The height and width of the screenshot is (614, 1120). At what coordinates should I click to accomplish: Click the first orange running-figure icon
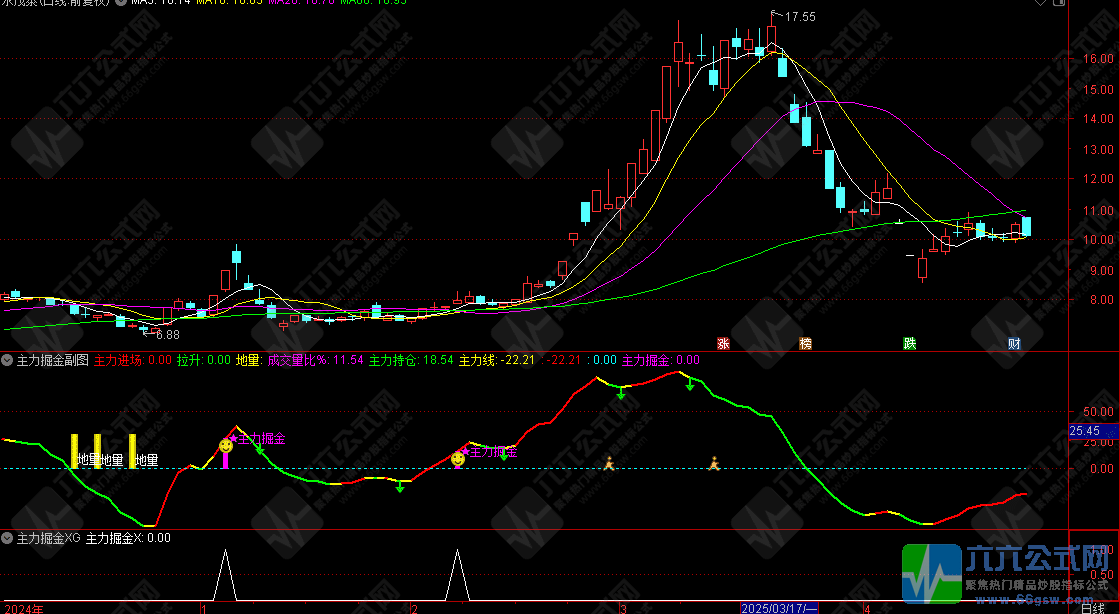(x=608, y=462)
